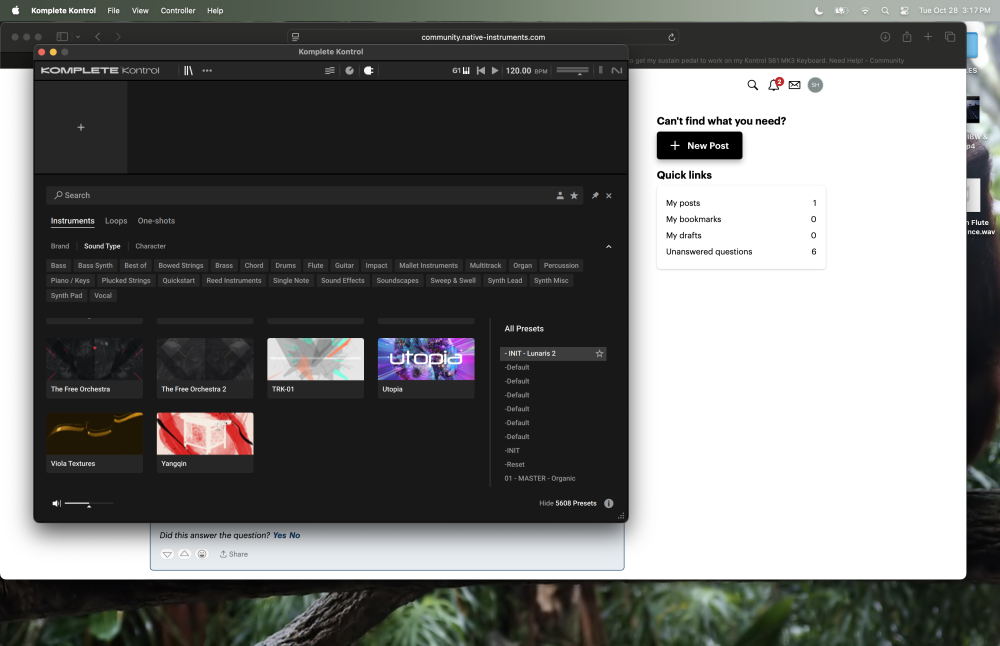The image size is (1000, 646).
Task: Toggle the Mallet Instruments tag
Action: [x=429, y=265]
